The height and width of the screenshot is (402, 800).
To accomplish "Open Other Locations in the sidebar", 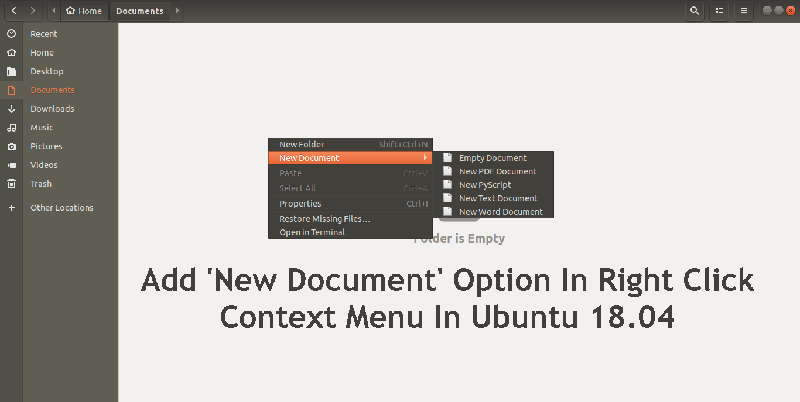I will coord(62,208).
